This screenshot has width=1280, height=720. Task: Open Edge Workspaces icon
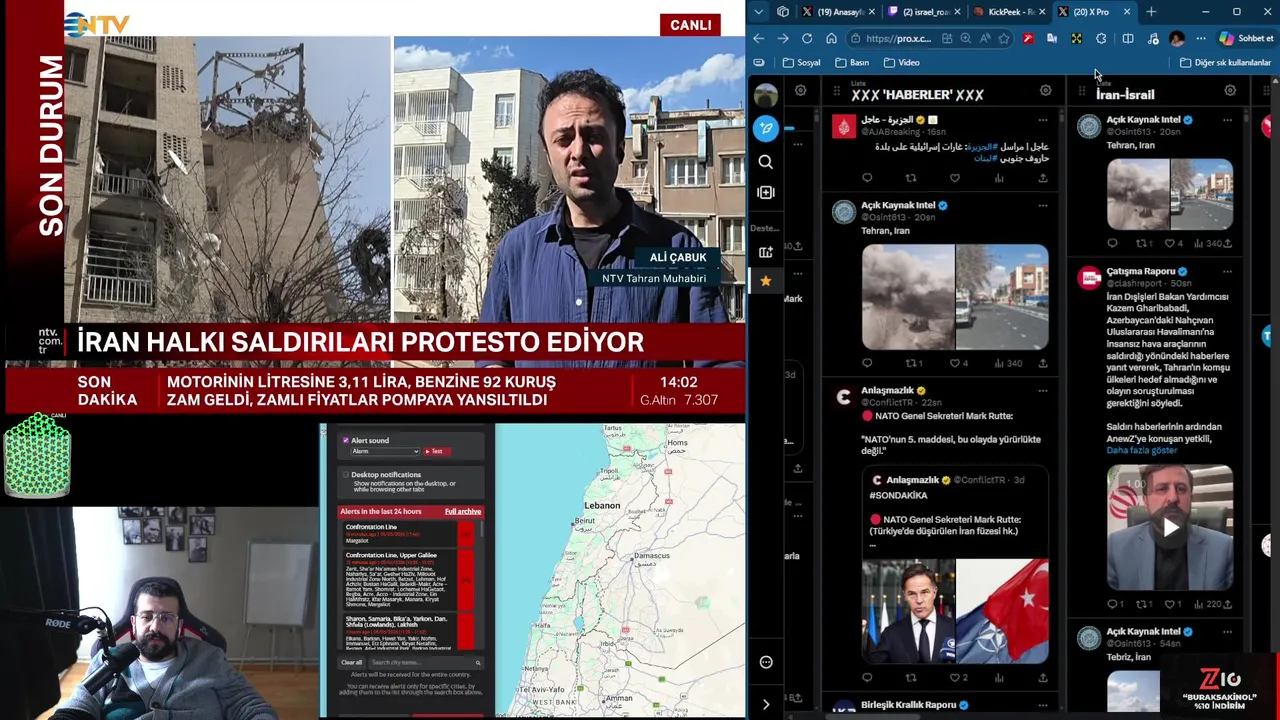pos(783,12)
